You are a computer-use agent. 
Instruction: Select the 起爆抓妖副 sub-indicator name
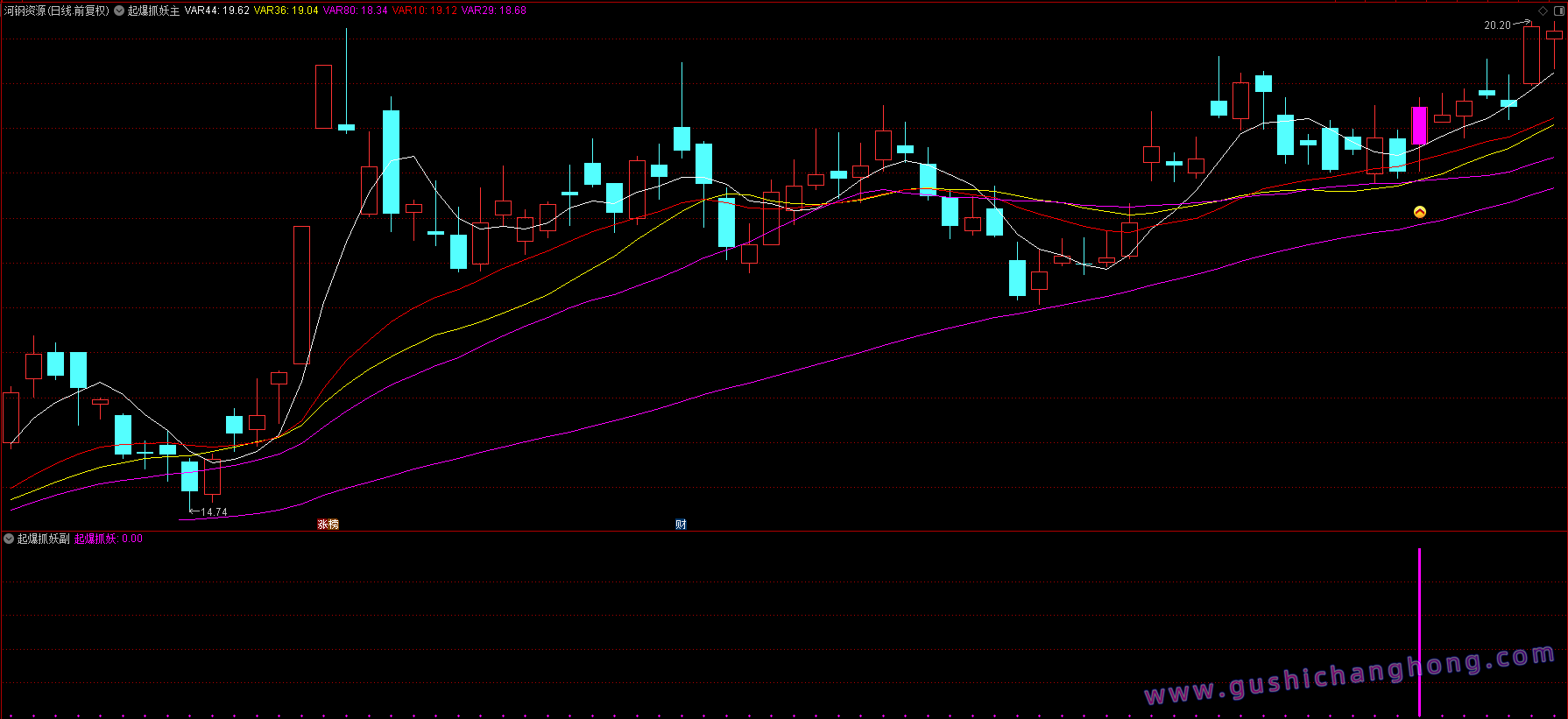43,539
